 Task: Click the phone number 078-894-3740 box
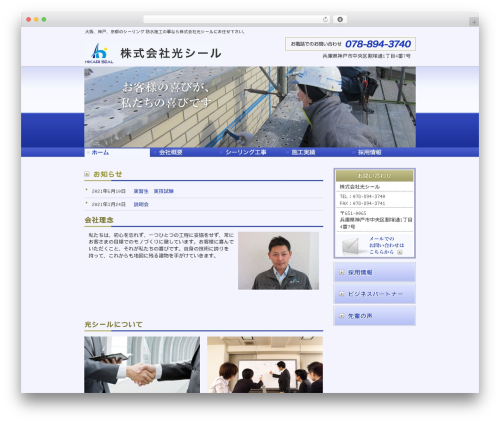350,44
